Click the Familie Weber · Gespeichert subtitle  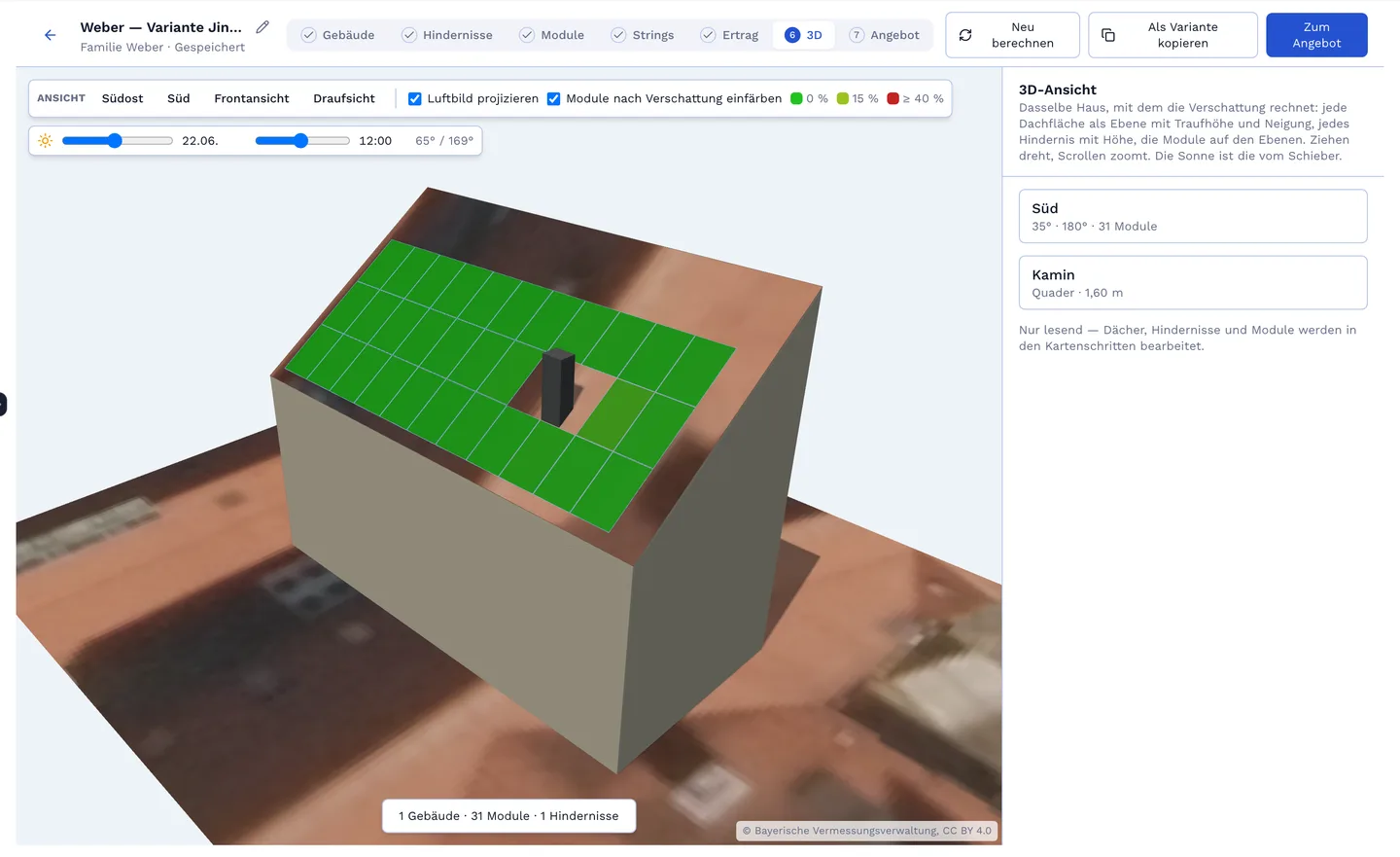[x=162, y=47]
